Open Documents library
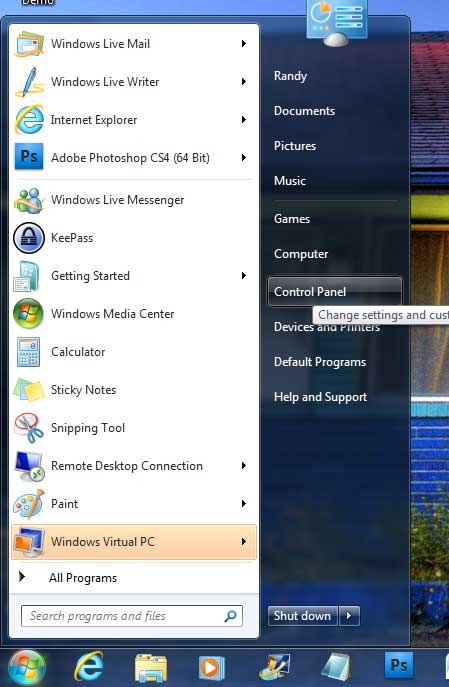Screen dimensions: 449x687 point(304,111)
